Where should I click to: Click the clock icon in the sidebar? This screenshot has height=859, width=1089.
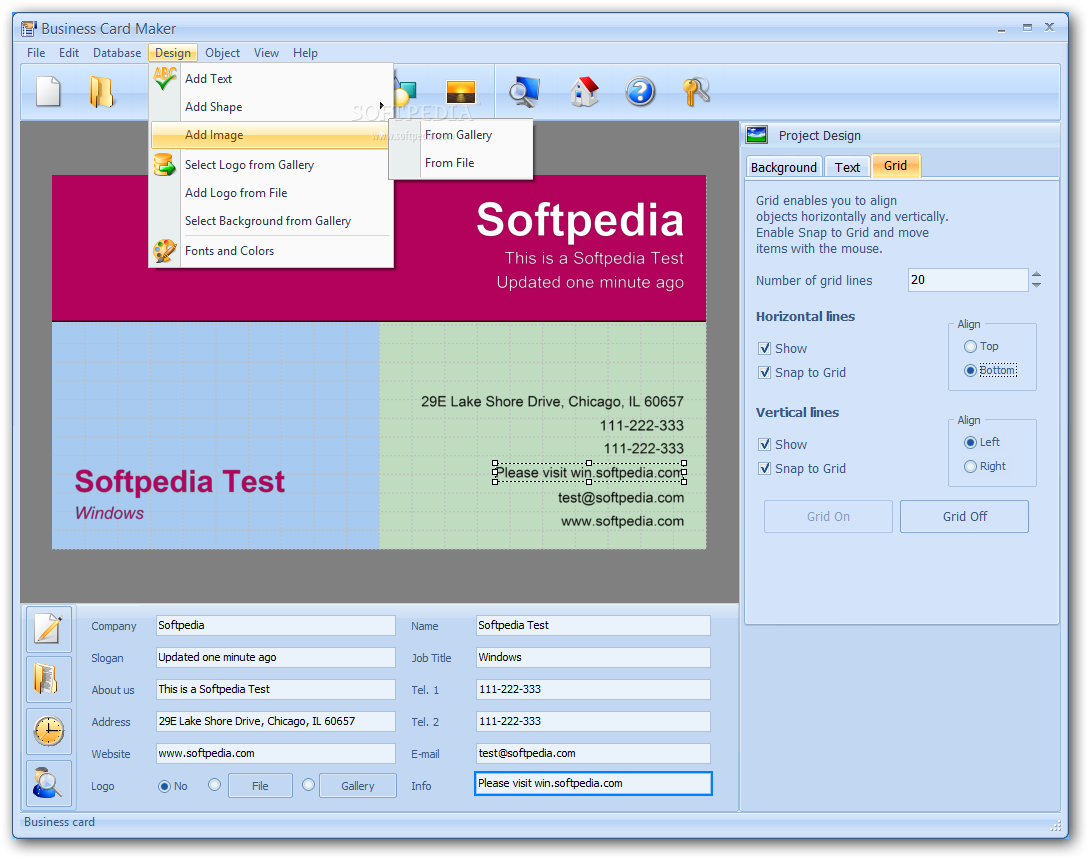point(49,731)
